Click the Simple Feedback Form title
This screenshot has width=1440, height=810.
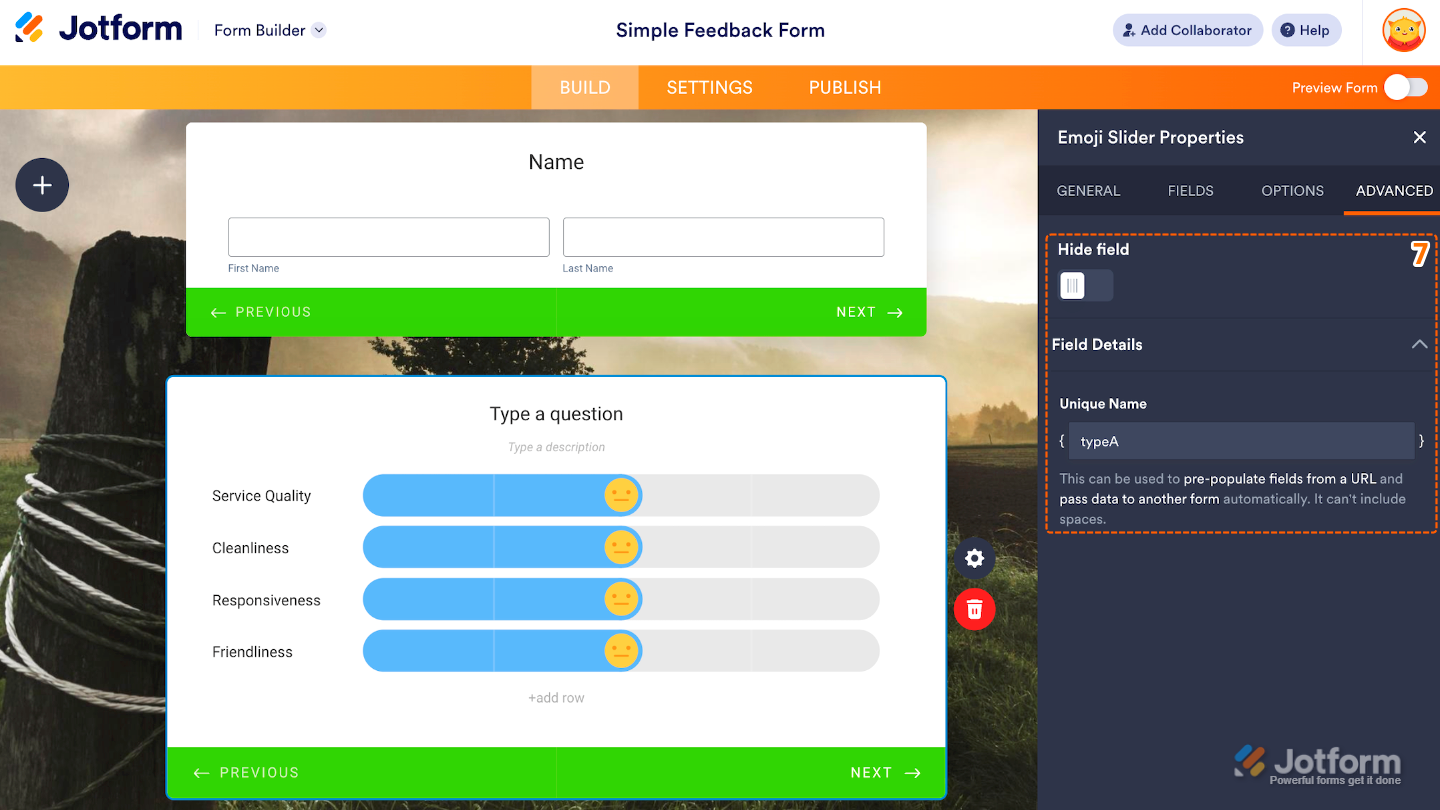coord(720,30)
